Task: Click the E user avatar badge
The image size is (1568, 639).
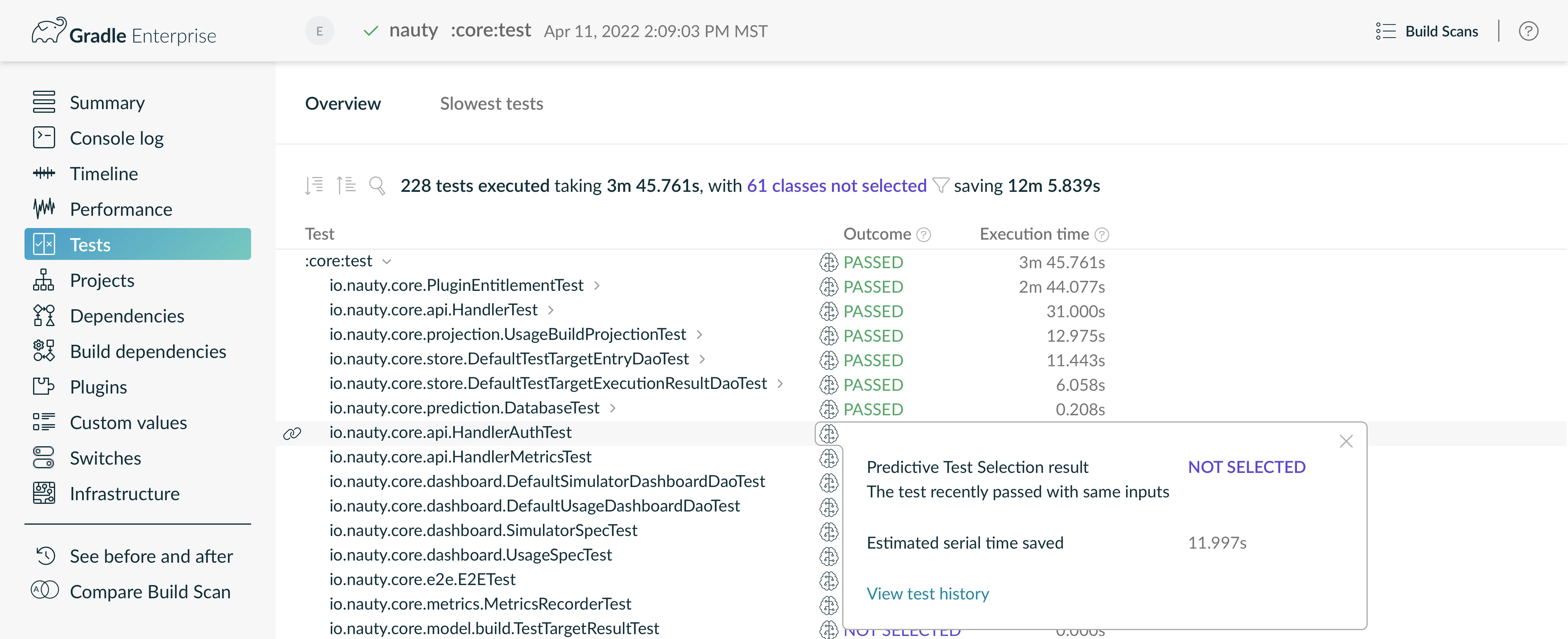Action: (319, 31)
